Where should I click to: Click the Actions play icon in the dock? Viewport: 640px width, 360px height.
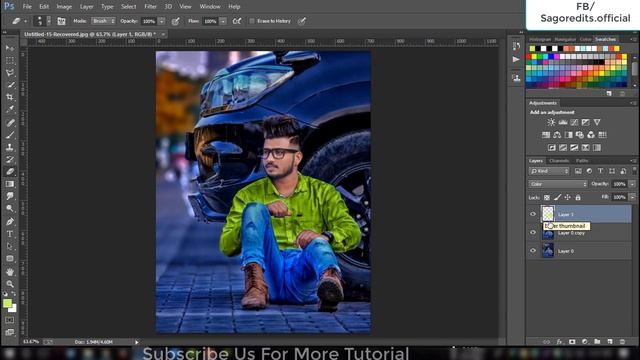(x=516, y=60)
